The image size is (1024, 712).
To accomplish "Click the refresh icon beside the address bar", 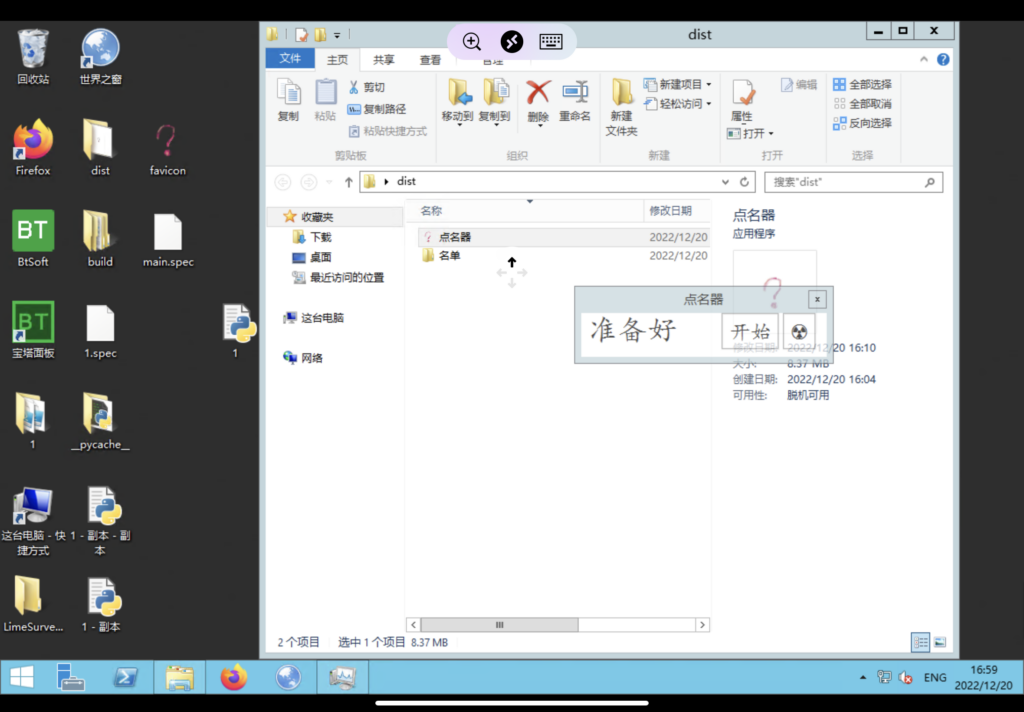I will click(745, 182).
